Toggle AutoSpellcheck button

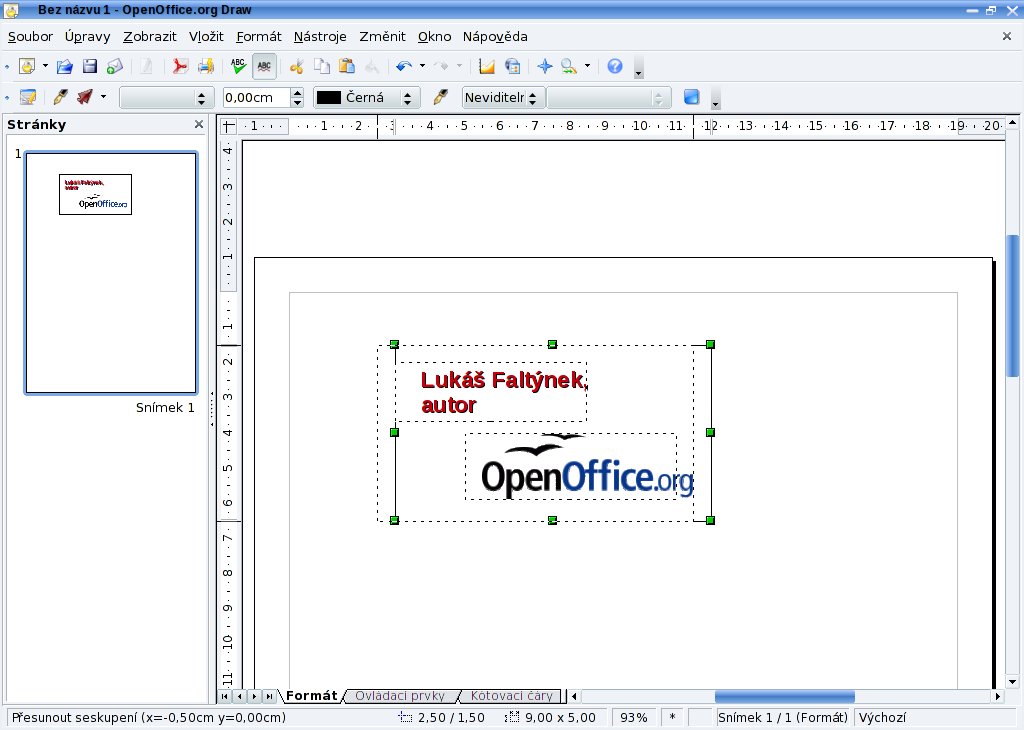pyautogui.click(x=264, y=66)
